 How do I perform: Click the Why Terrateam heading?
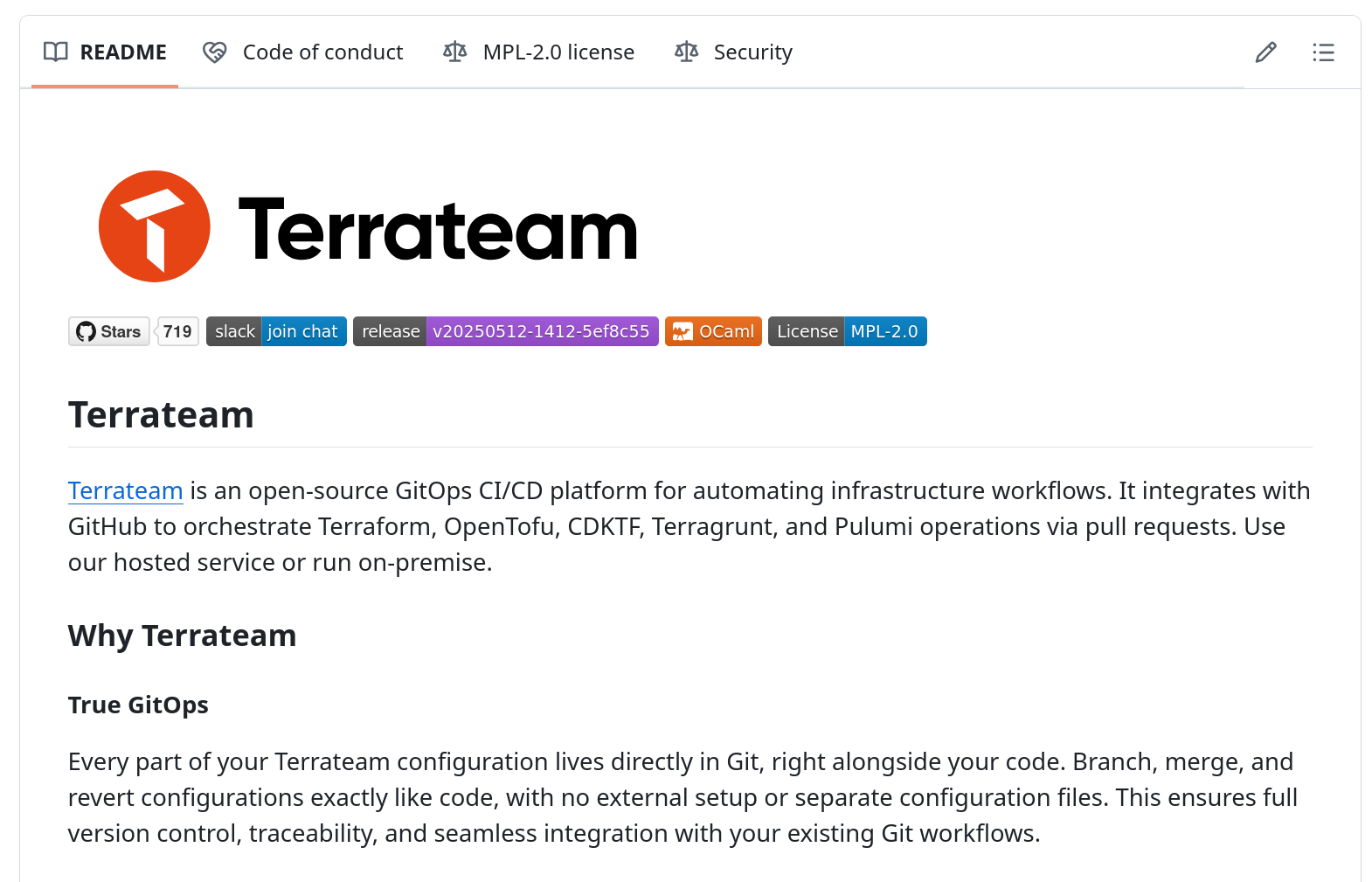click(x=183, y=635)
